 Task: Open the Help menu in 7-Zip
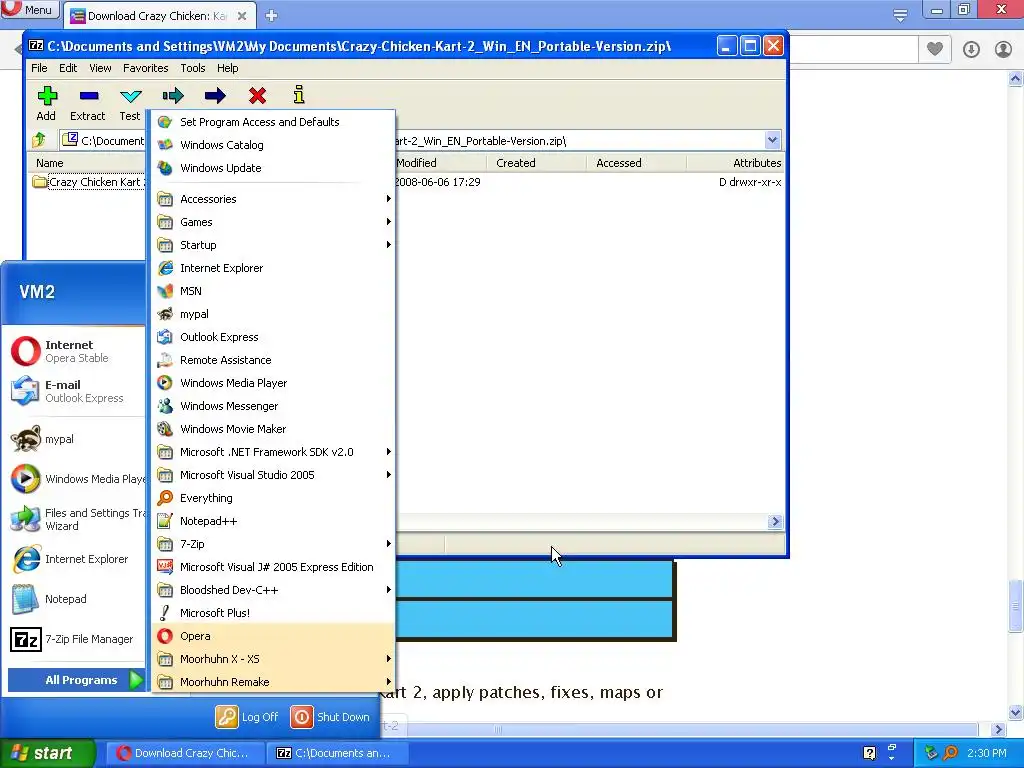(x=227, y=68)
